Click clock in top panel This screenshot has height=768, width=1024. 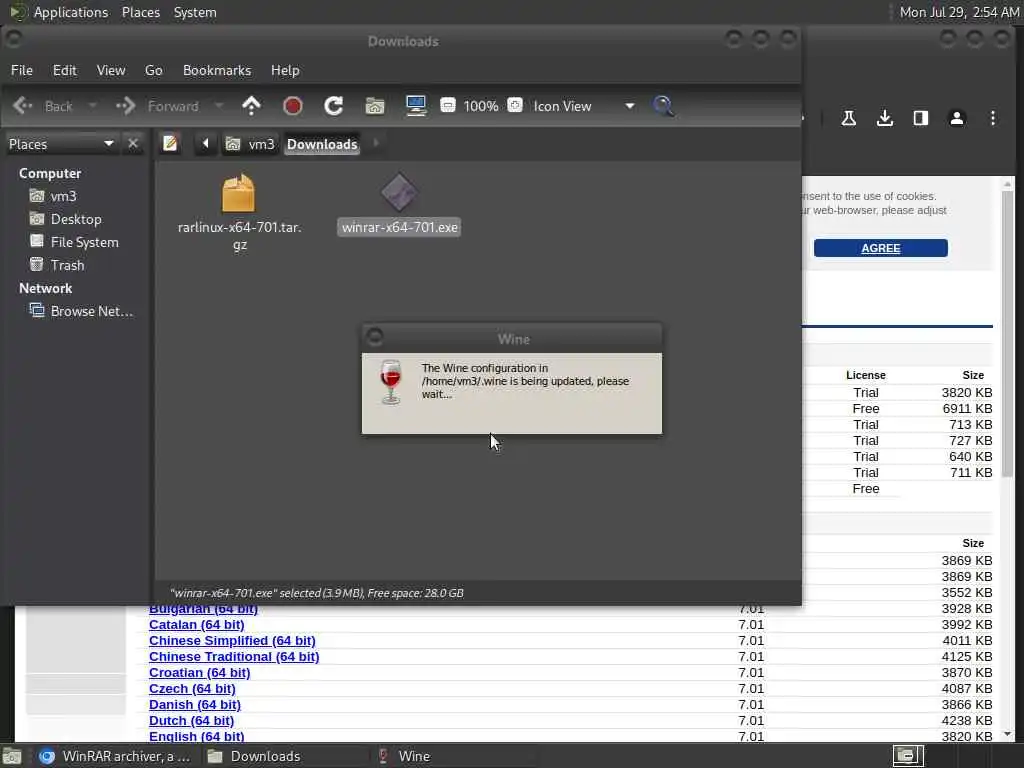coord(959,12)
